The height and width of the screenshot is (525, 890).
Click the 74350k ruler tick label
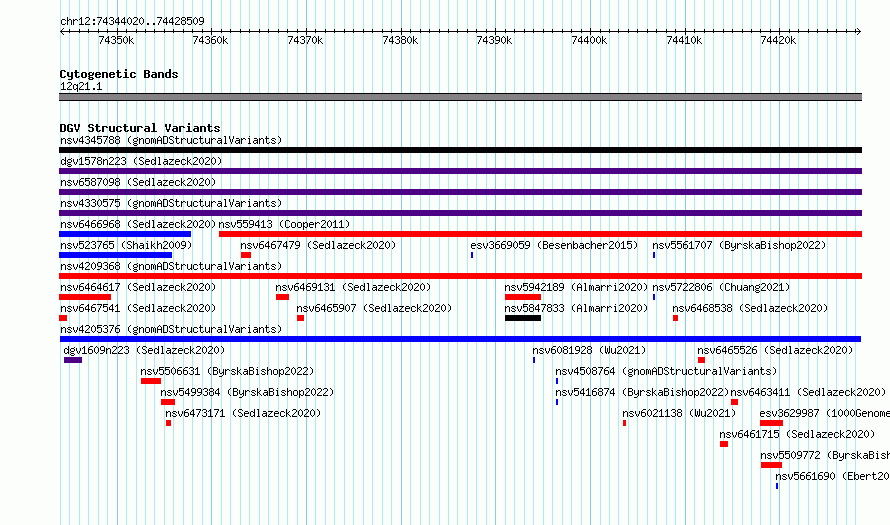116,40
